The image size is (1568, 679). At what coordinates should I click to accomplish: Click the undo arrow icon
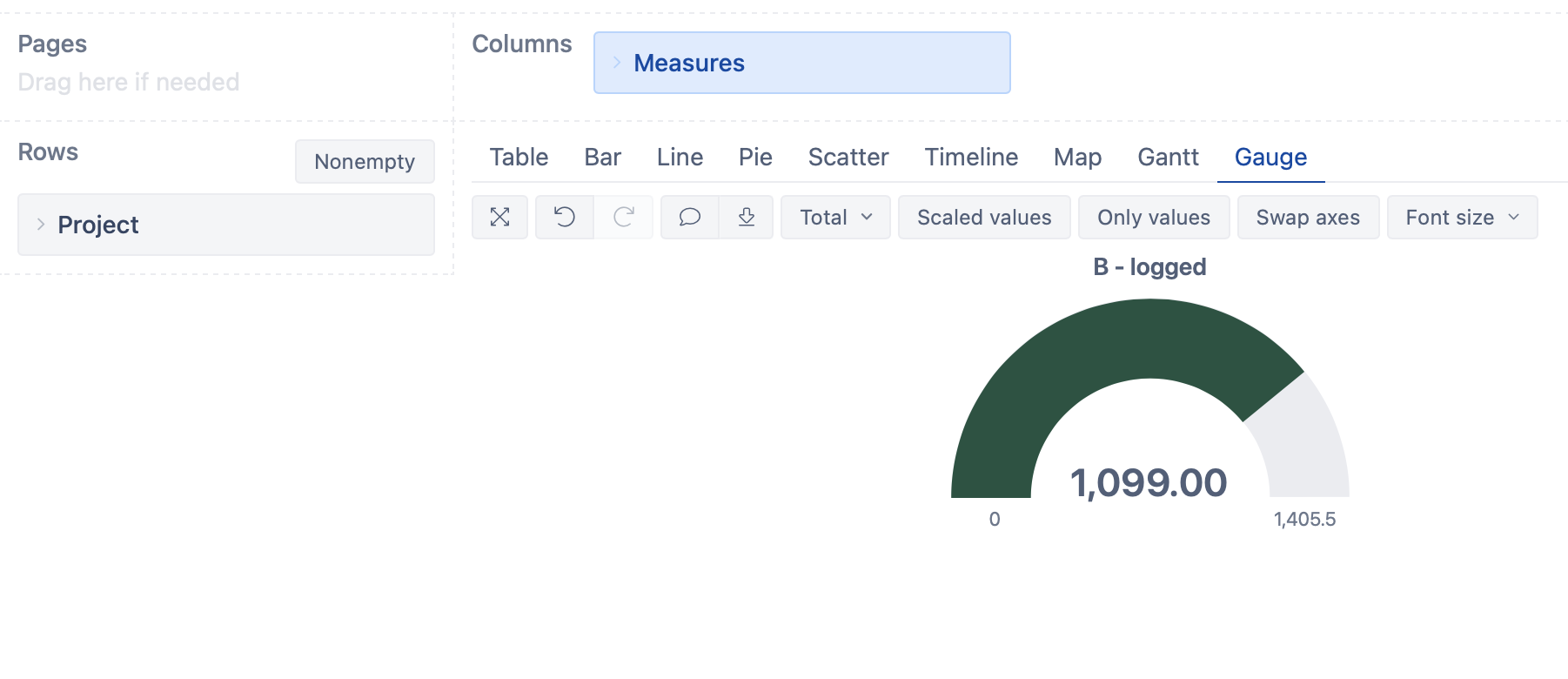click(x=564, y=217)
